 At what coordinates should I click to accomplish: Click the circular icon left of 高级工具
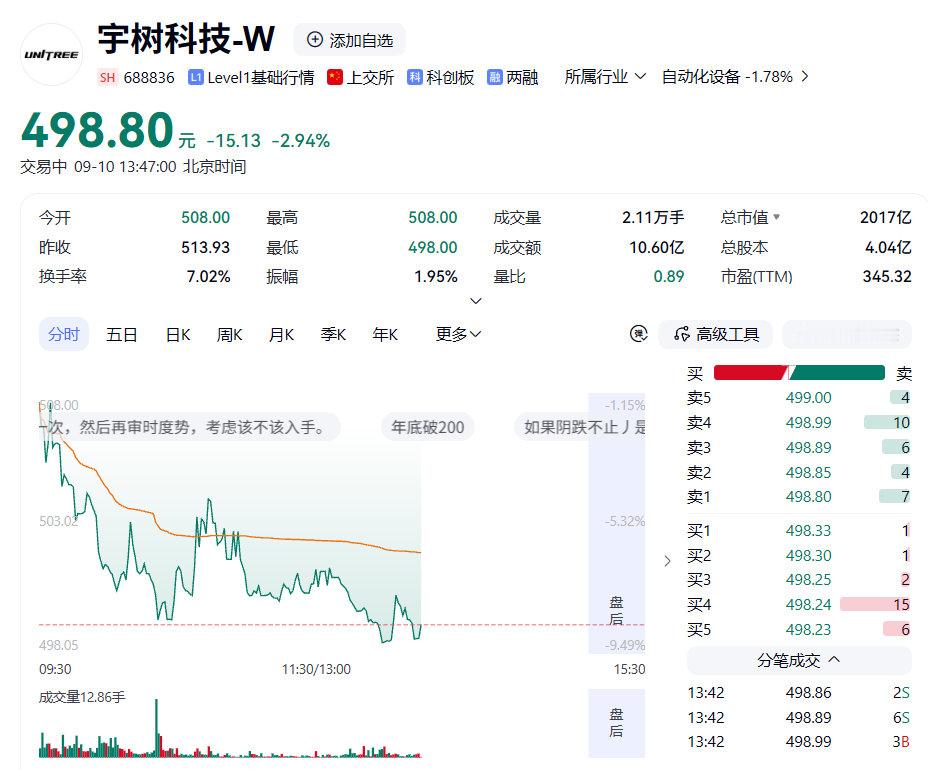pos(639,334)
